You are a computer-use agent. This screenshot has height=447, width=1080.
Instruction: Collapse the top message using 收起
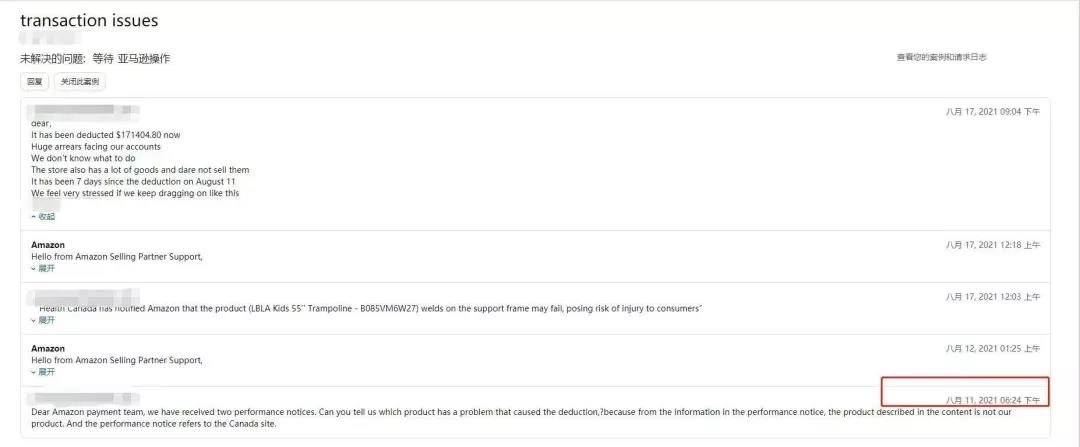click(x=43, y=216)
